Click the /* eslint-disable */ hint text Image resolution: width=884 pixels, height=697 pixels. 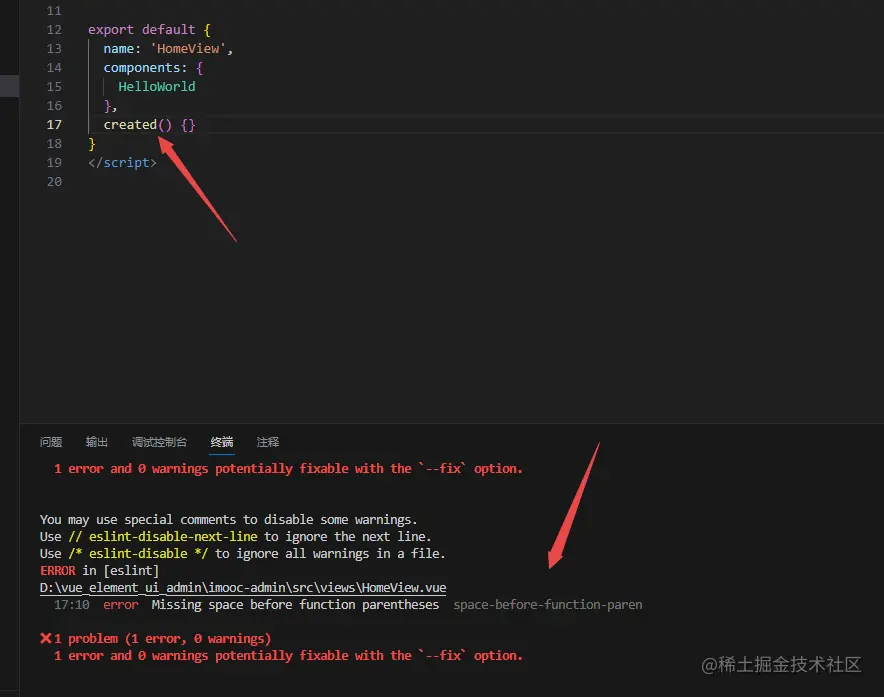[138, 553]
